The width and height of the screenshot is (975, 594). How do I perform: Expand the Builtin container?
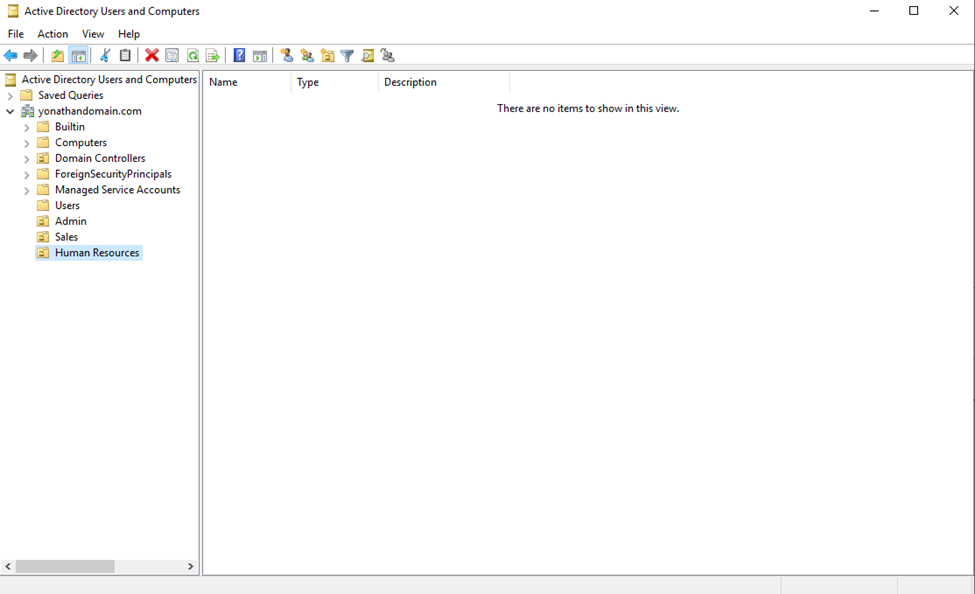click(x=27, y=128)
